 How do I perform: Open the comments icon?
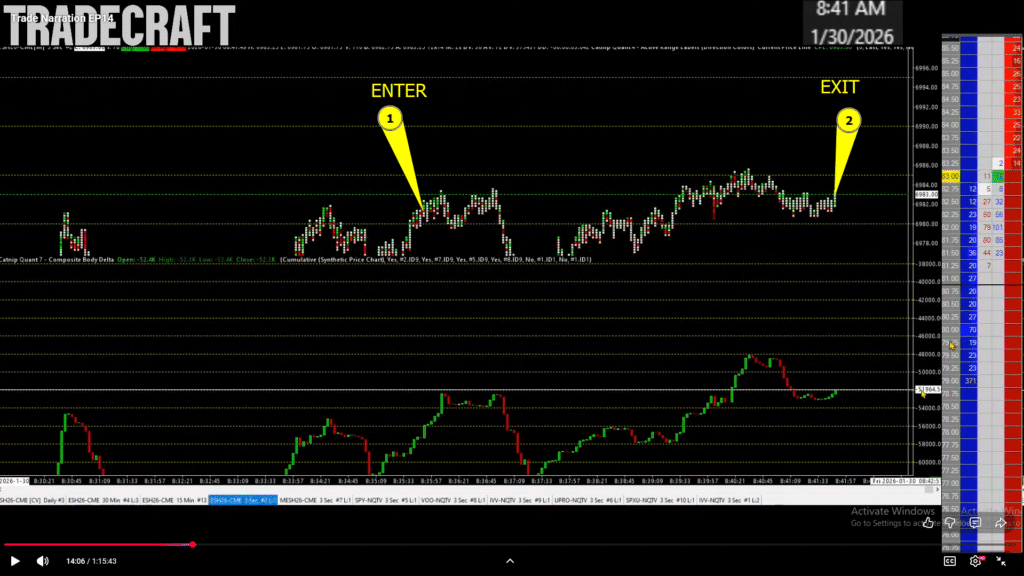point(975,521)
